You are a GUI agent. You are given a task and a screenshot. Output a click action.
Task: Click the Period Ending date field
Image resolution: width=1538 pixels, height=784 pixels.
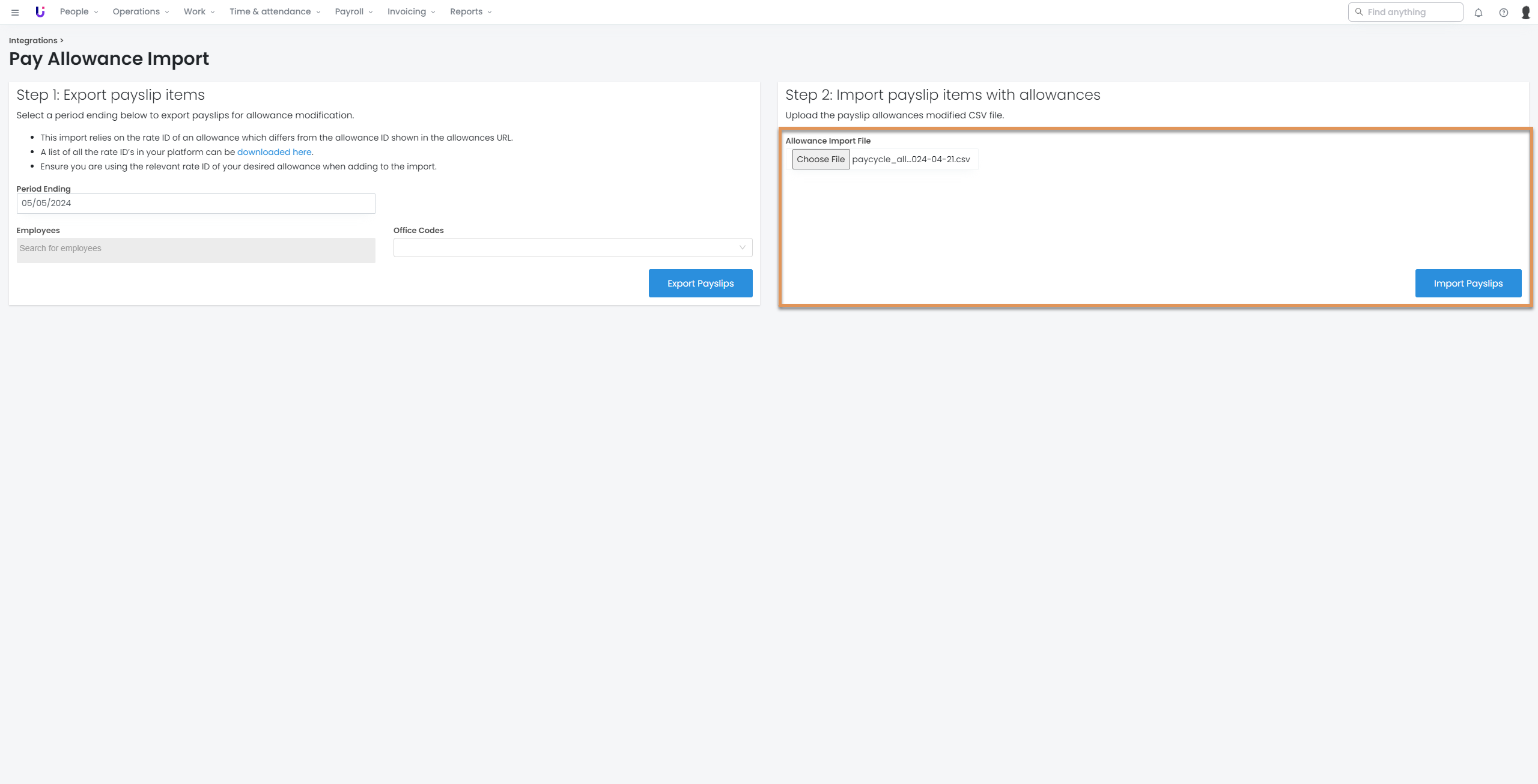pos(196,204)
